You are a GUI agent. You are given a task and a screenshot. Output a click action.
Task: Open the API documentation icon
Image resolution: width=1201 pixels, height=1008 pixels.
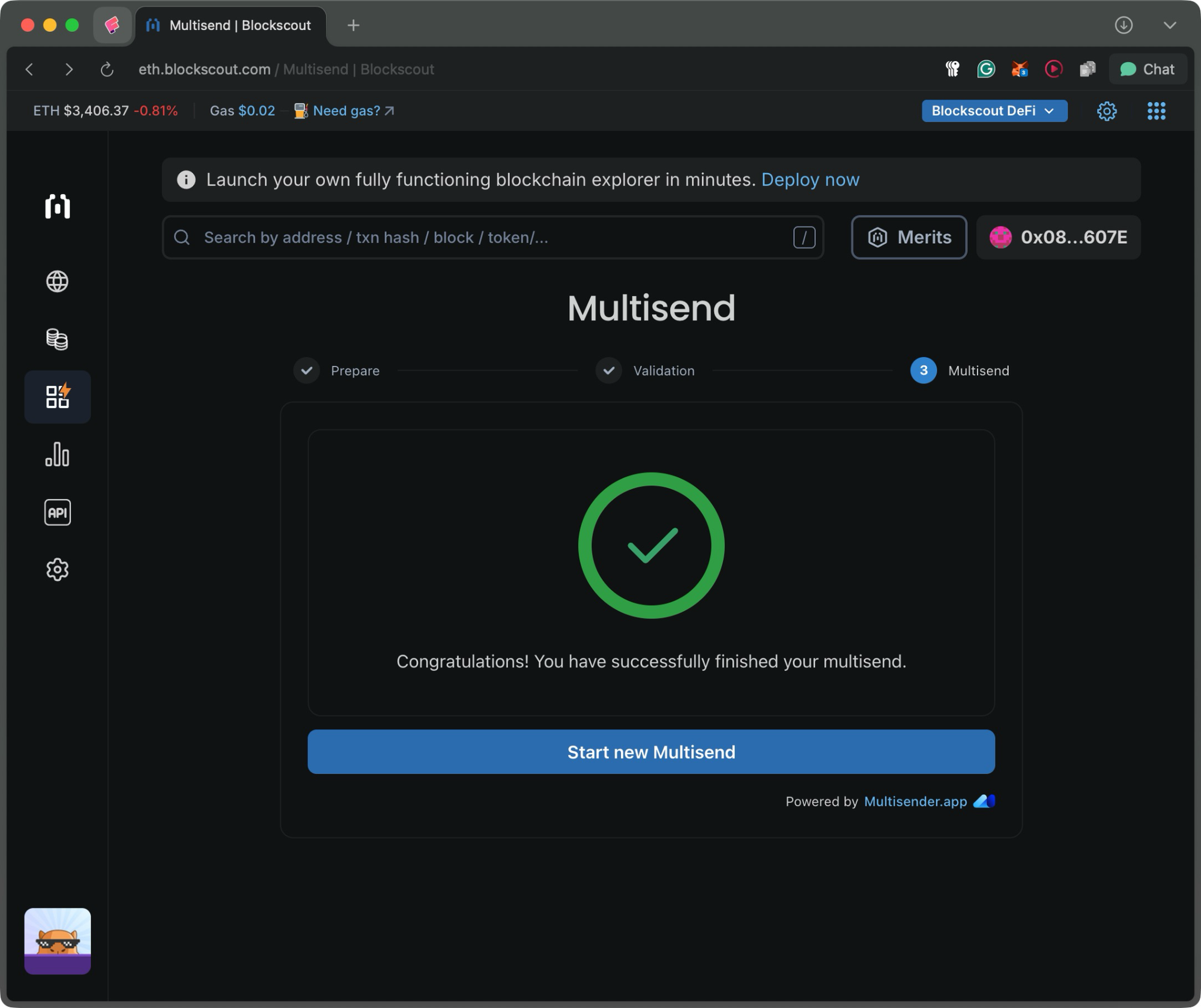(x=57, y=512)
